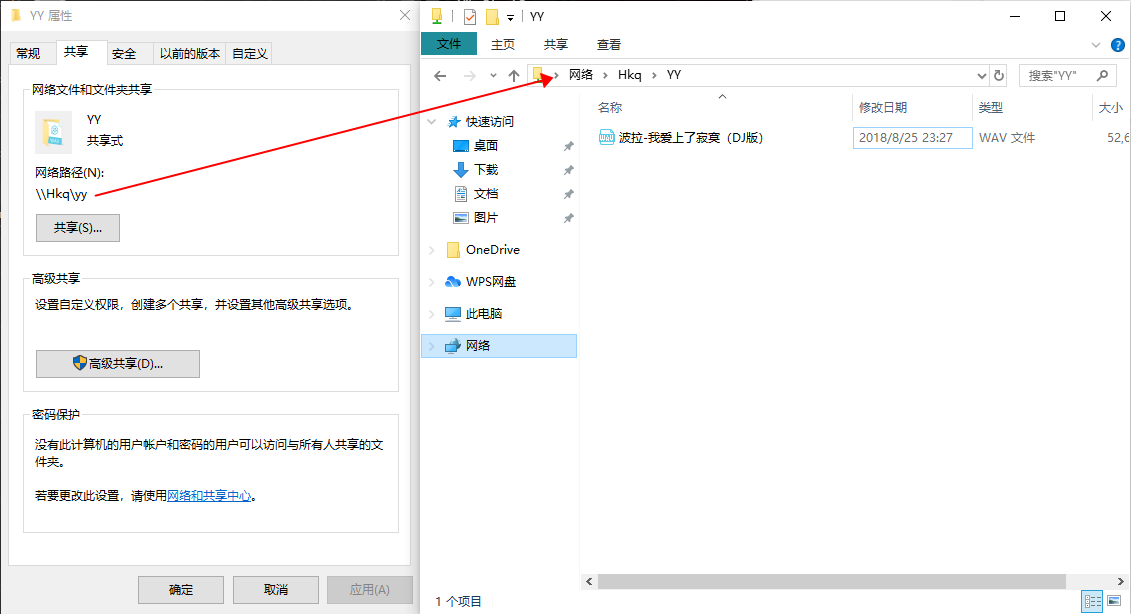Click the 确定 button
Screen dimensions: 1131x614
coord(181,589)
